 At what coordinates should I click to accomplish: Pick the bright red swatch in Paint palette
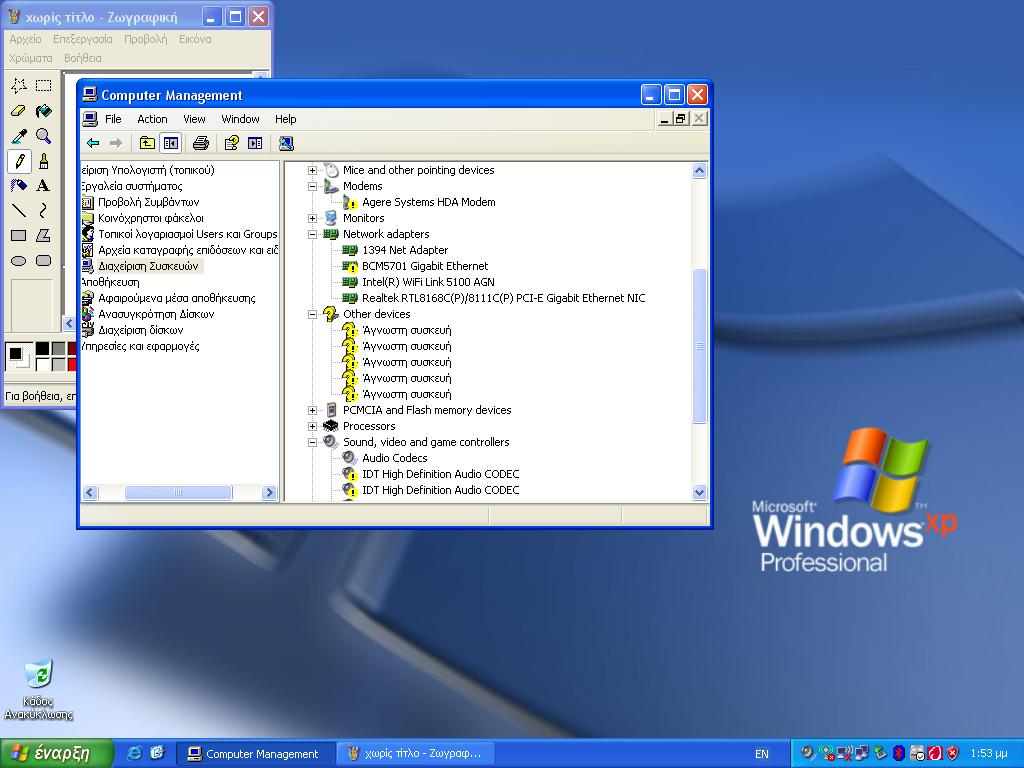(72, 364)
